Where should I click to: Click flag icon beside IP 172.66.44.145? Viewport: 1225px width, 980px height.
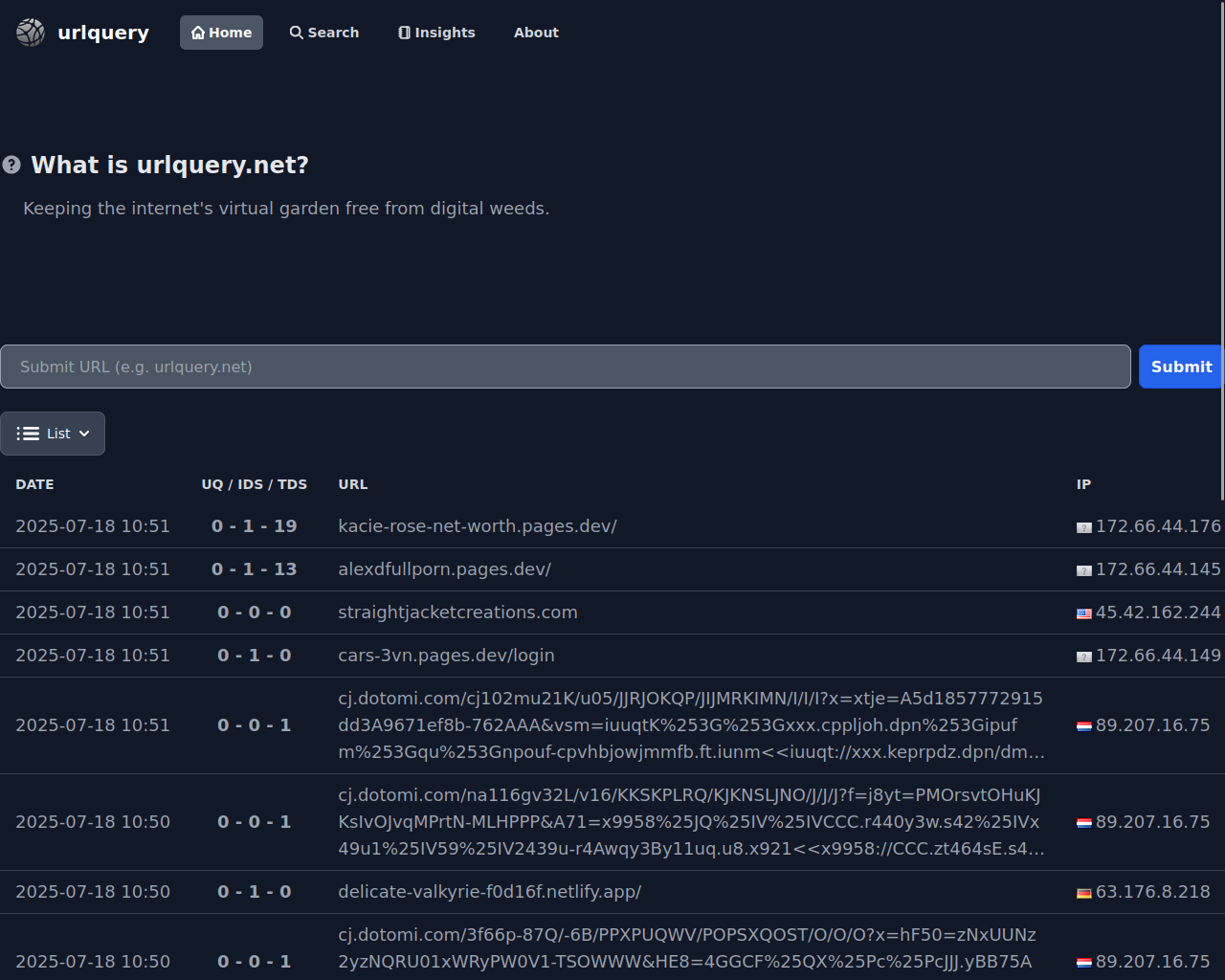pos(1084,570)
